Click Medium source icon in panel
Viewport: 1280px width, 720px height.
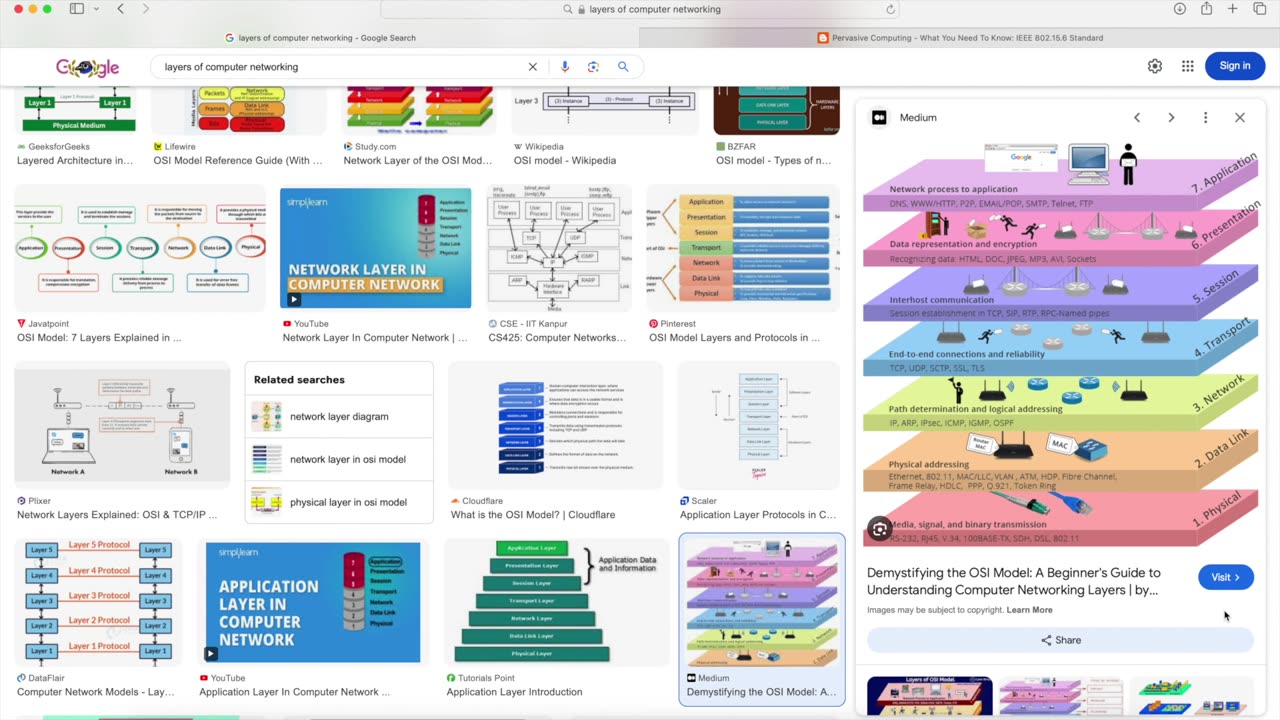pyautogui.click(x=879, y=117)
